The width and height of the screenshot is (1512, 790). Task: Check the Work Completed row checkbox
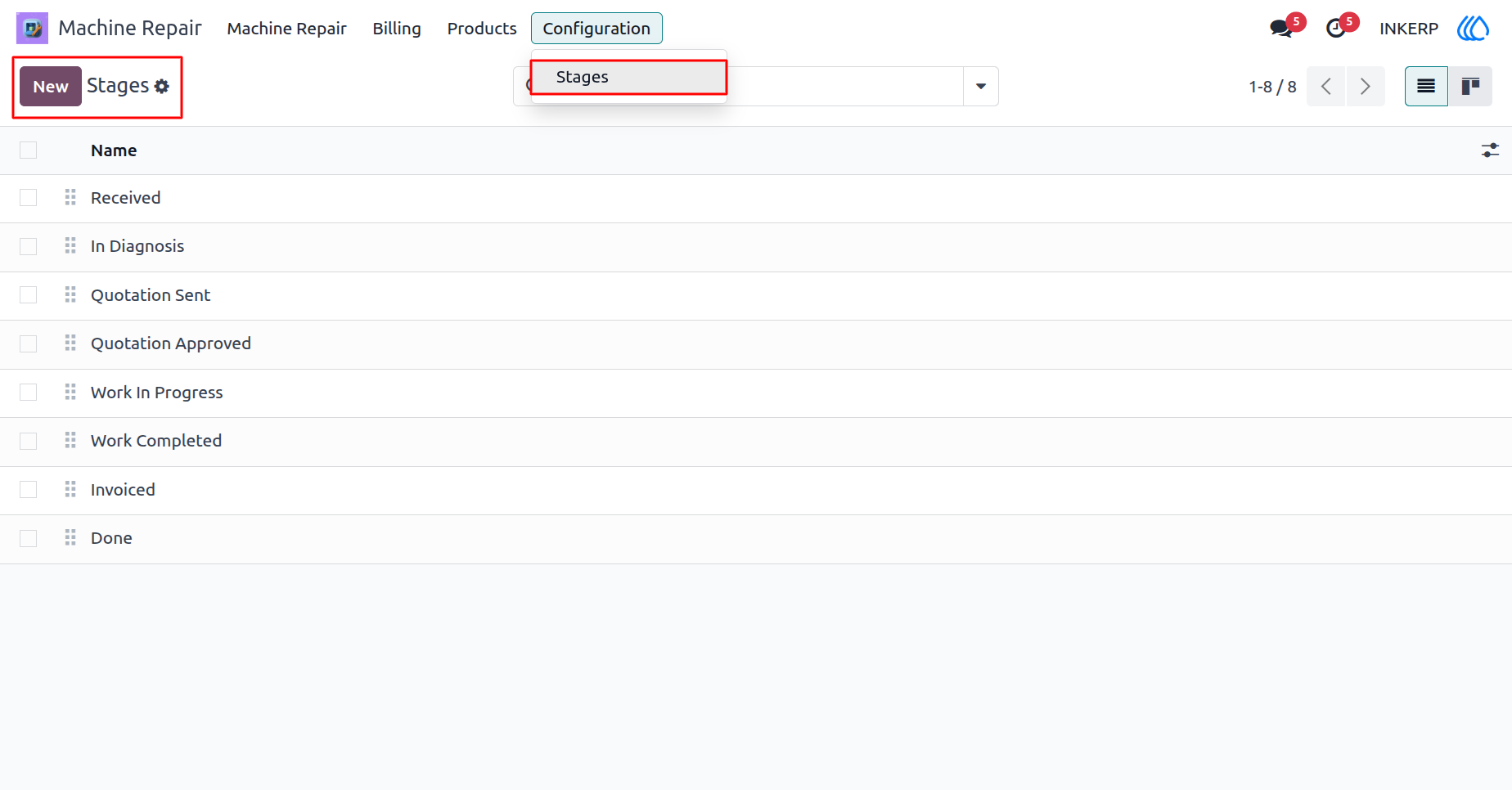click(x=29, y=441)
